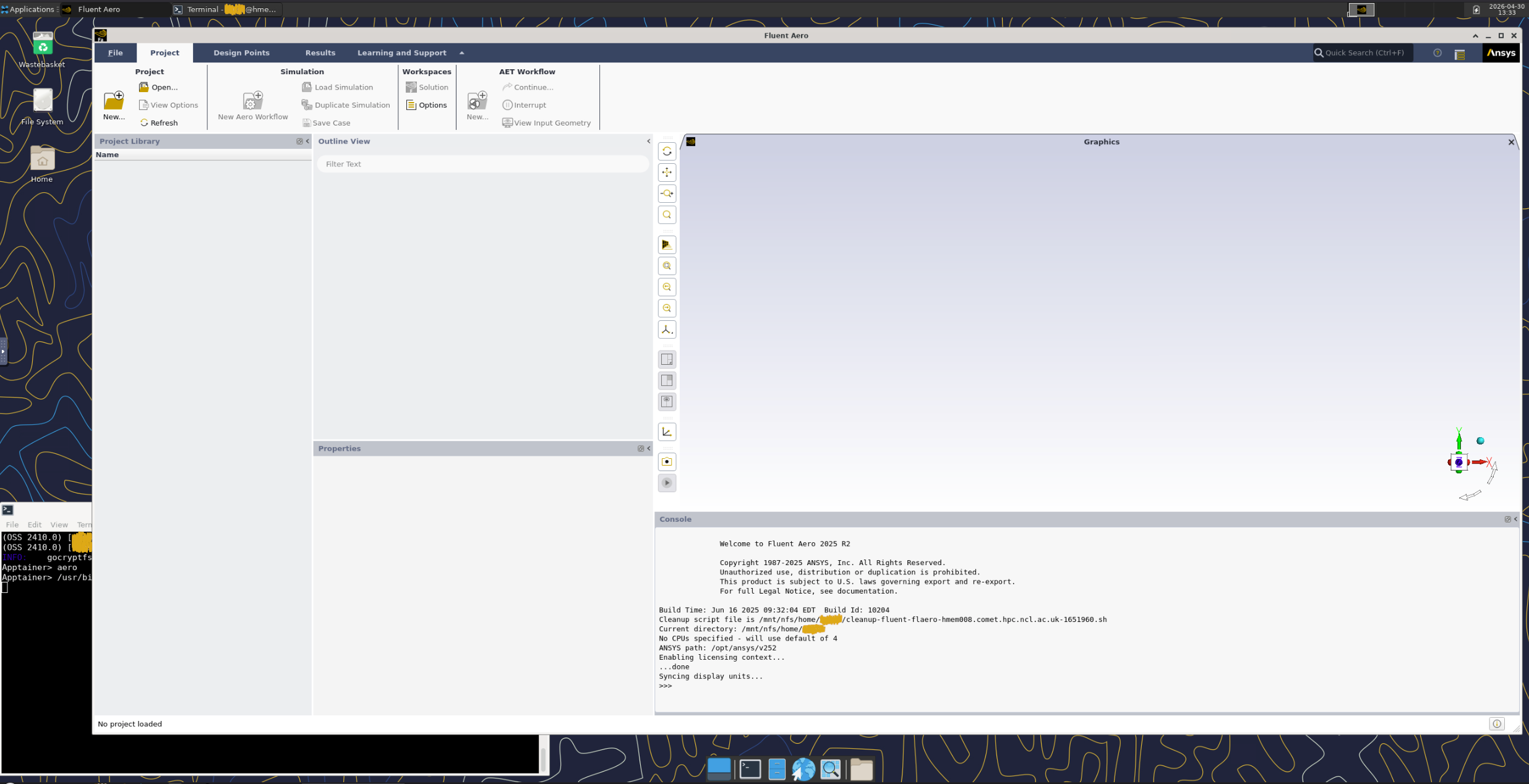The width and height of the screenshot is (1529, 784).
Task: Open the File menu
Action: point(115,53)
